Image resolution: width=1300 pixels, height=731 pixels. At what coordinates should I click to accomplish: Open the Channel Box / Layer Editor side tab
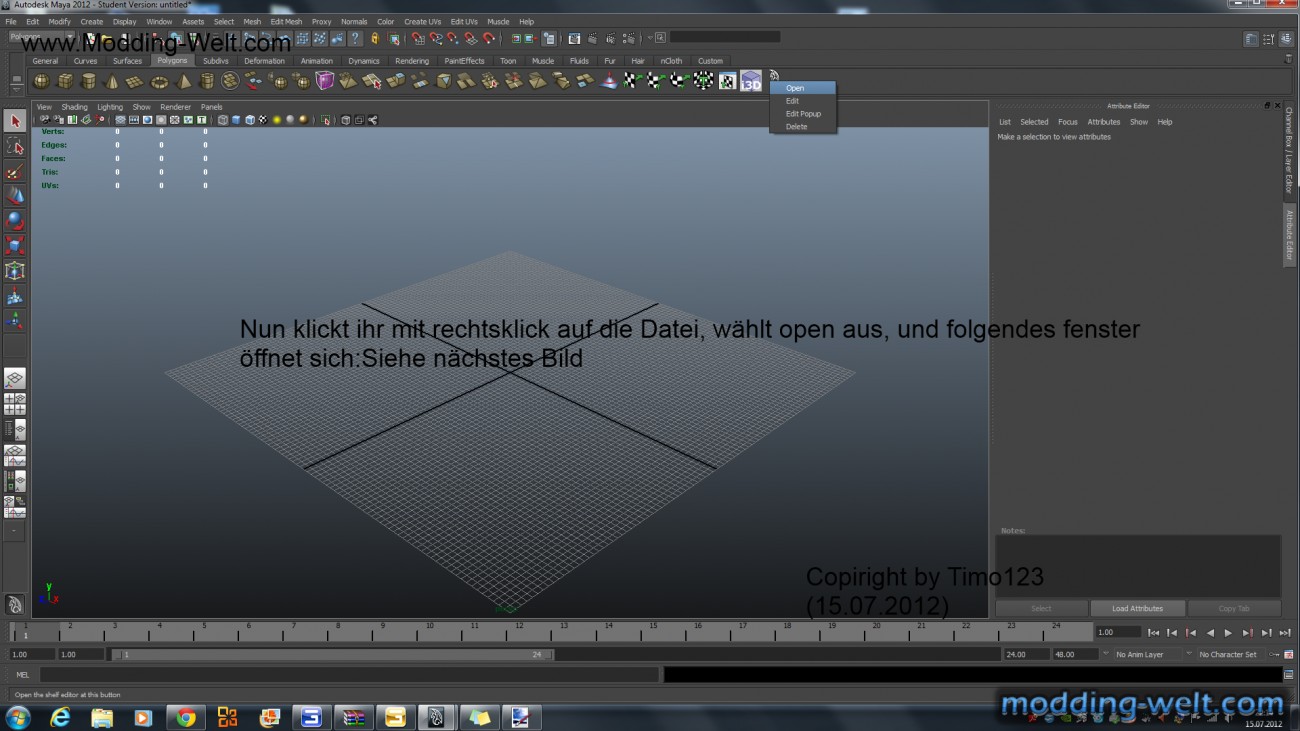coord(1289,150)
